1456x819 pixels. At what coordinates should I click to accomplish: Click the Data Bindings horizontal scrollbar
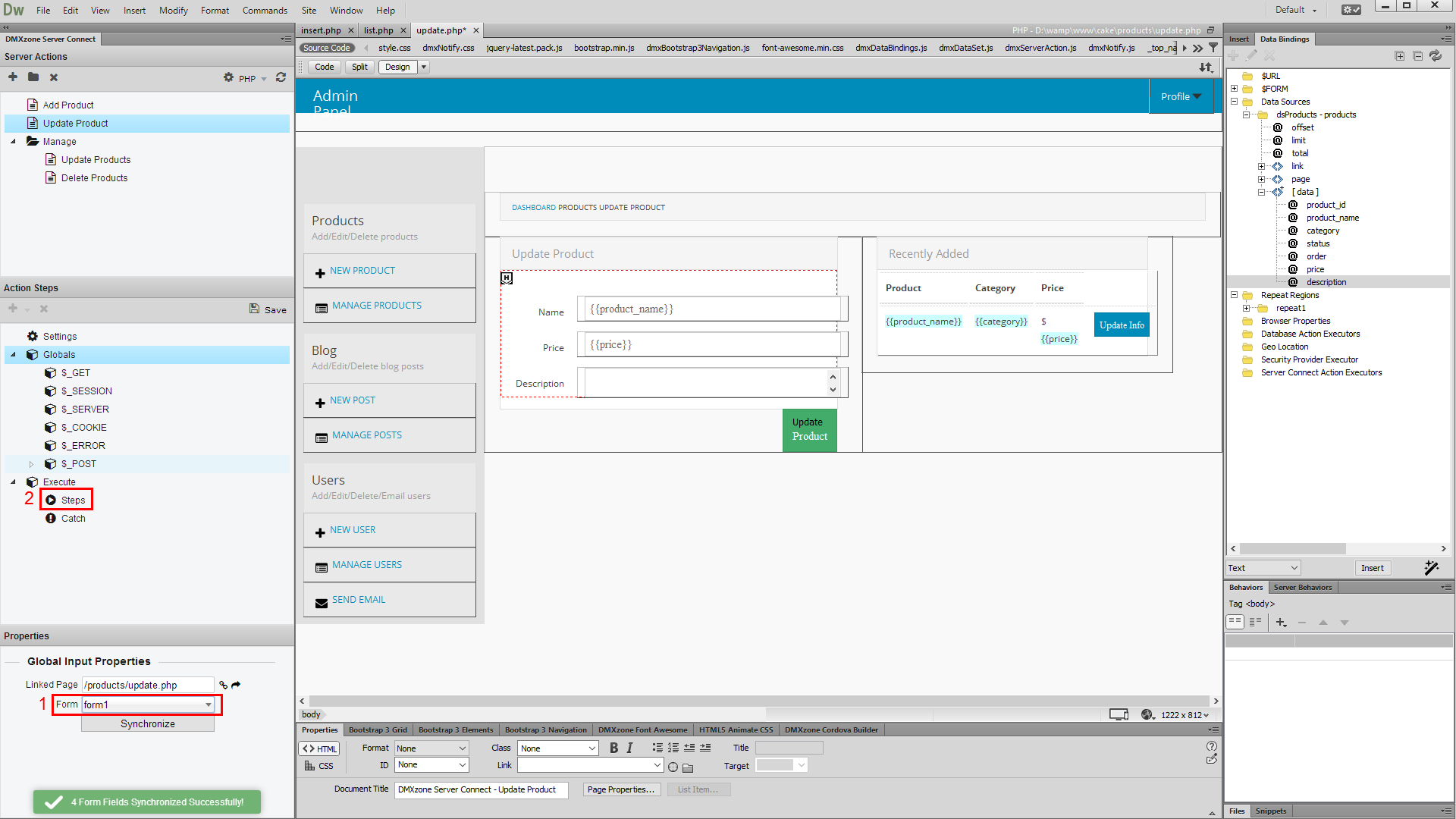point(1292,548)
